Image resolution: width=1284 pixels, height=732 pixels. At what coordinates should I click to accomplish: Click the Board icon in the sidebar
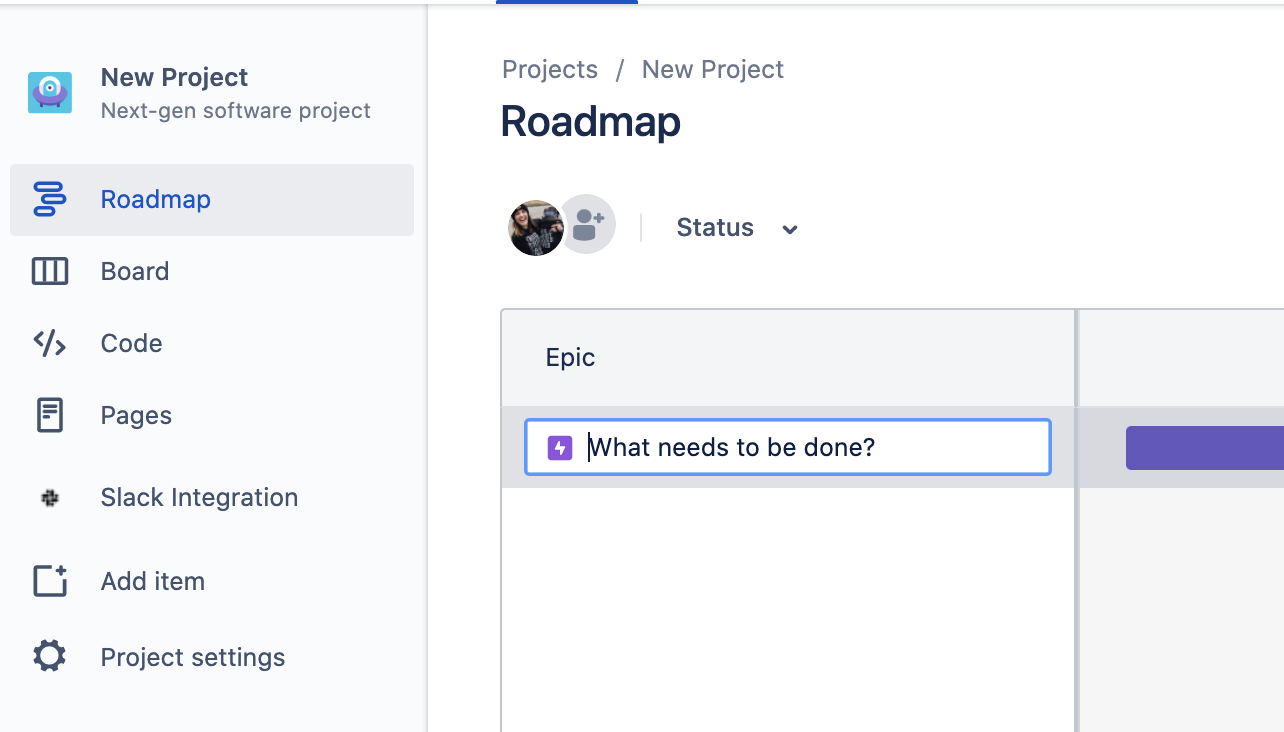(x=50, y=271)
